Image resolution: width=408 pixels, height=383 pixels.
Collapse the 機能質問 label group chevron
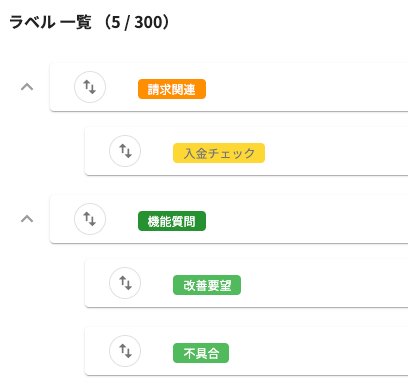click(27, 219)
